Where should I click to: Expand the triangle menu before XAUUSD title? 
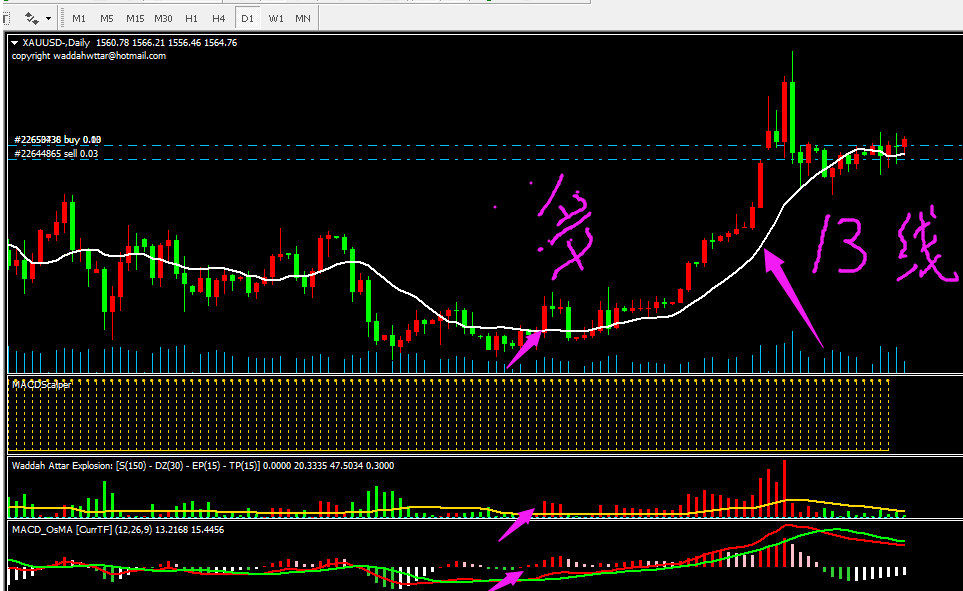click(x=14, y=43)
